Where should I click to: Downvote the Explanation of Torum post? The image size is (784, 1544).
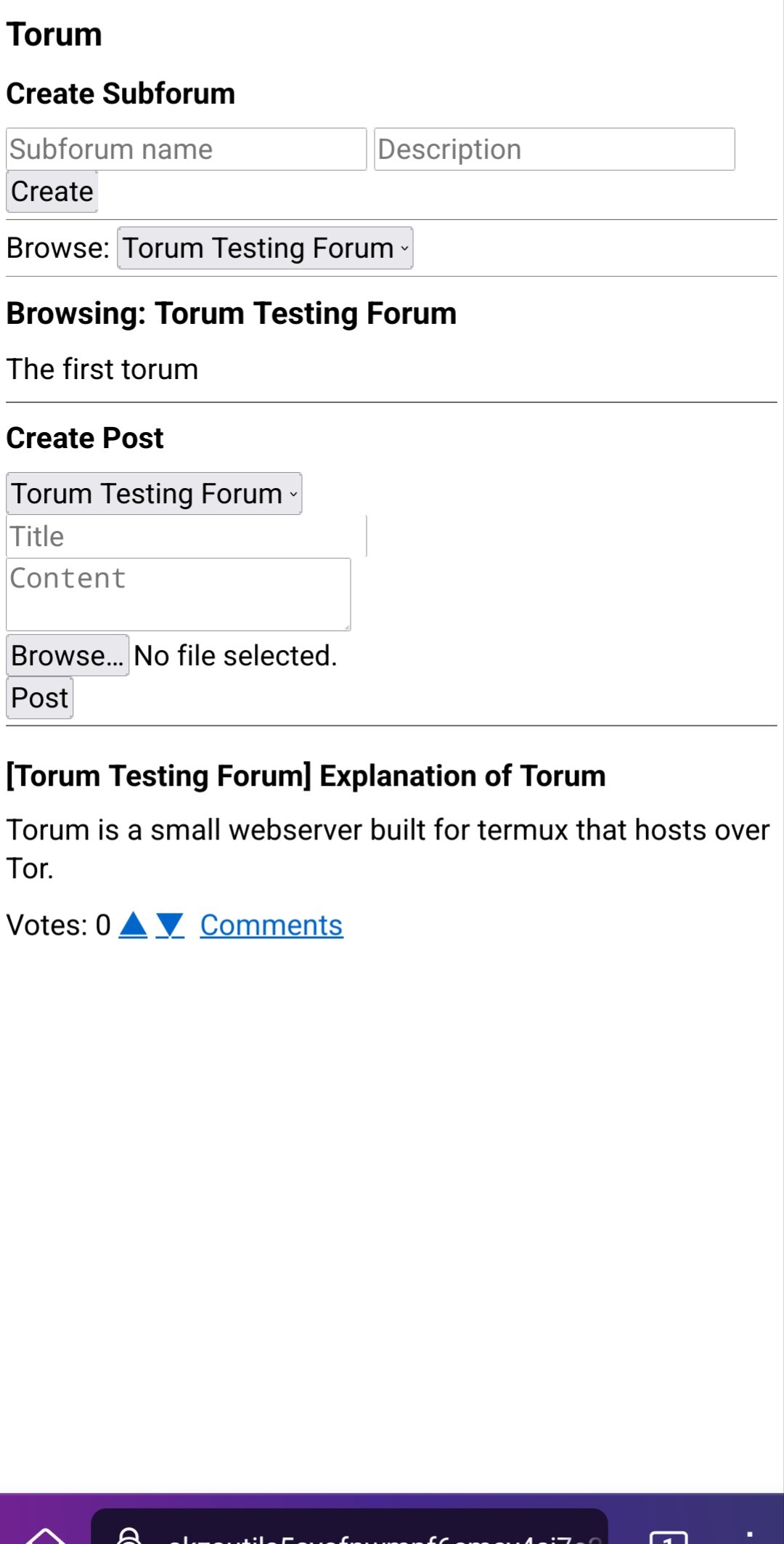click(x=170, y=925)
